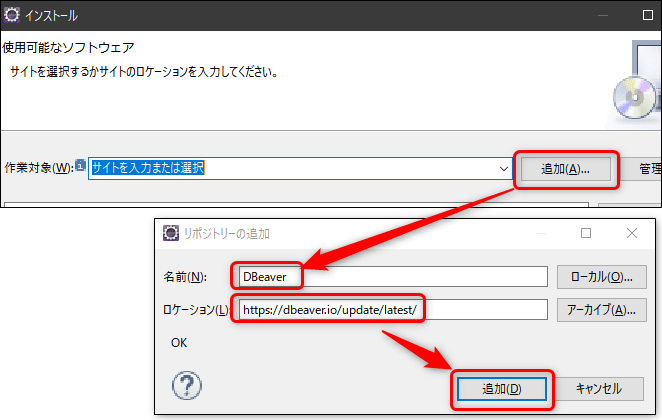The width and height of the screenshot is (662, 420).
Task: Click the OK status text in dialog
Action: pyautogui.click(x=179, y=343)
